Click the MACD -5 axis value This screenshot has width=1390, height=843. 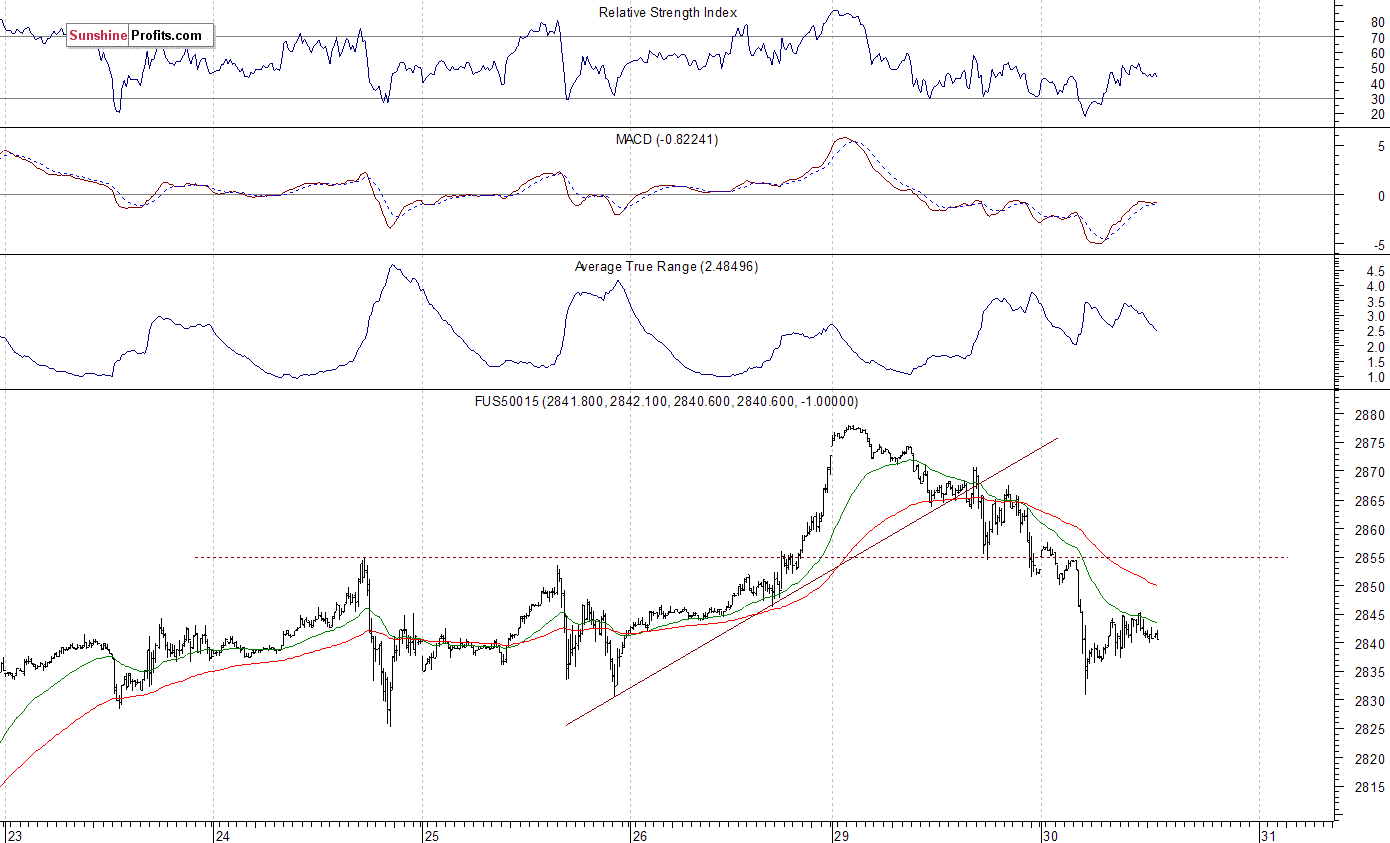click(x=1378, y=245)
